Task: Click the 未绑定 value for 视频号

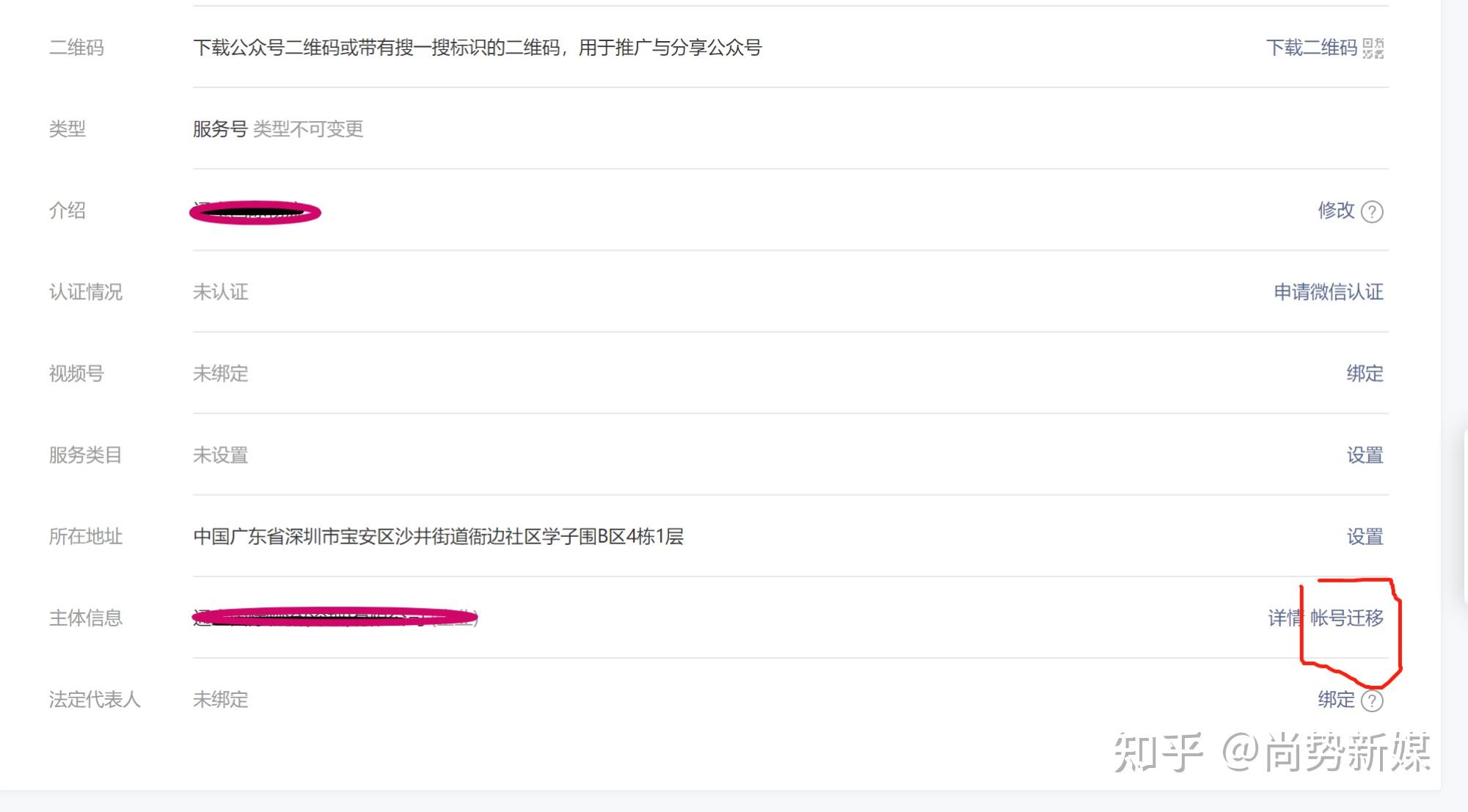Action: pyautogui.click(x=220, y=374)
